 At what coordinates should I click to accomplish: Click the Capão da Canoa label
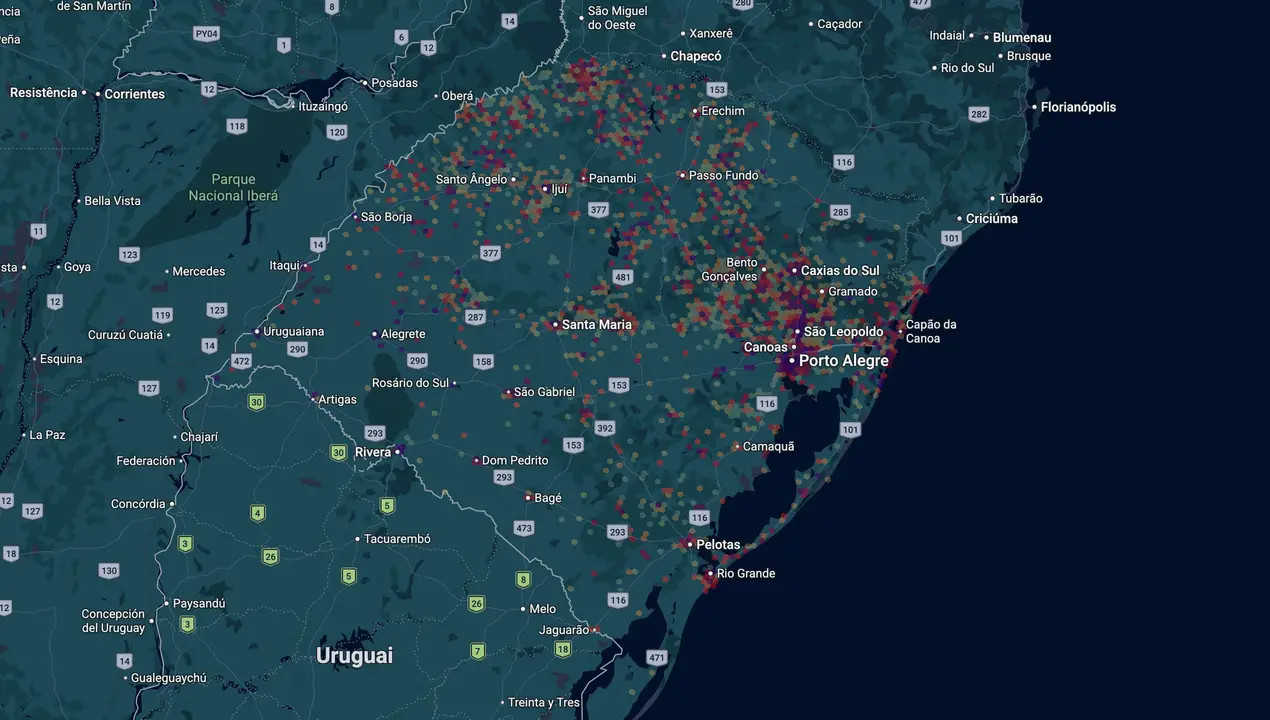pyautogui.click(x=931, y=331)
